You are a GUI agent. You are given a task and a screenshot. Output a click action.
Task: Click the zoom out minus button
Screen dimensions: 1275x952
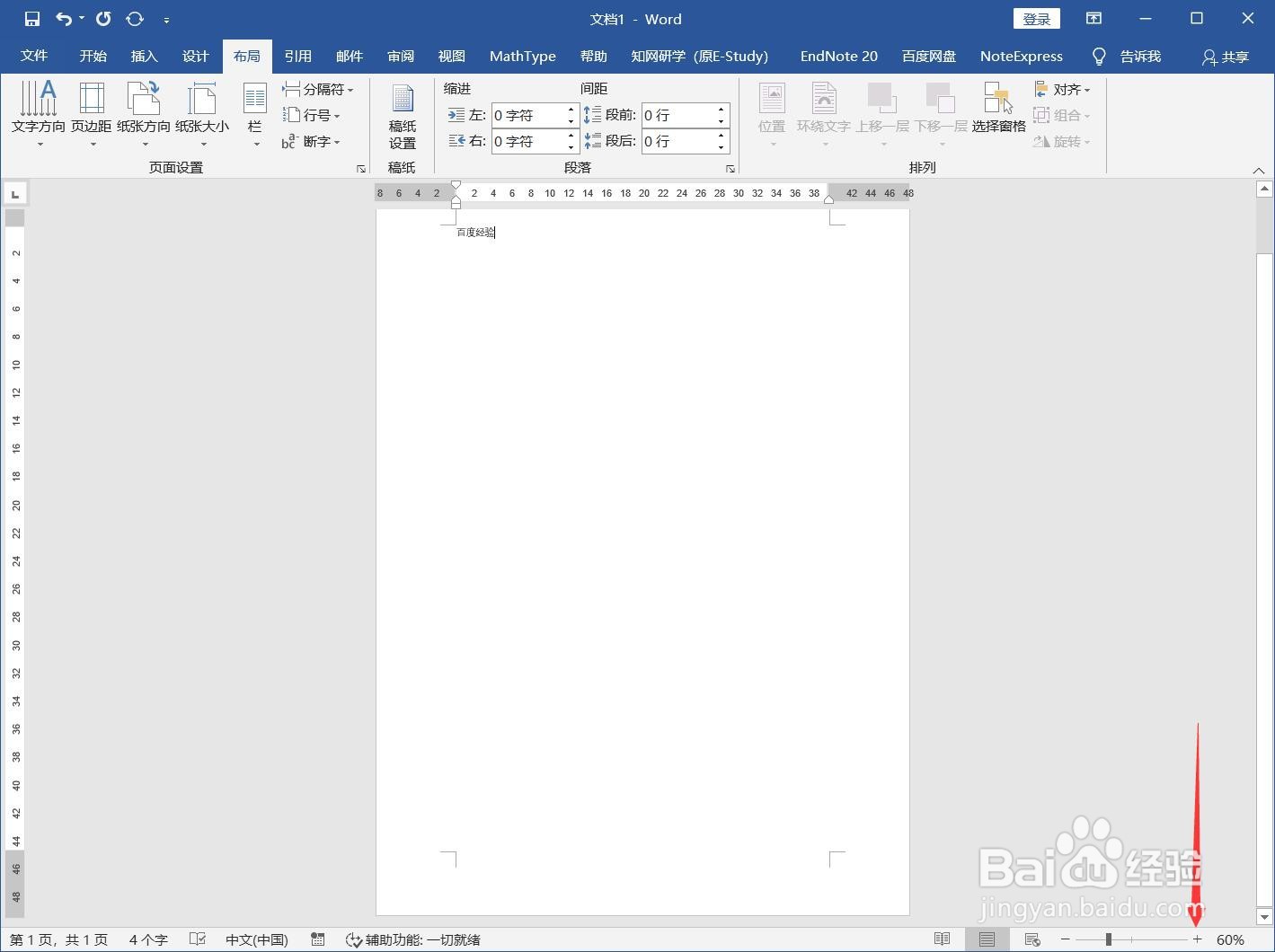coord(1066,939)
